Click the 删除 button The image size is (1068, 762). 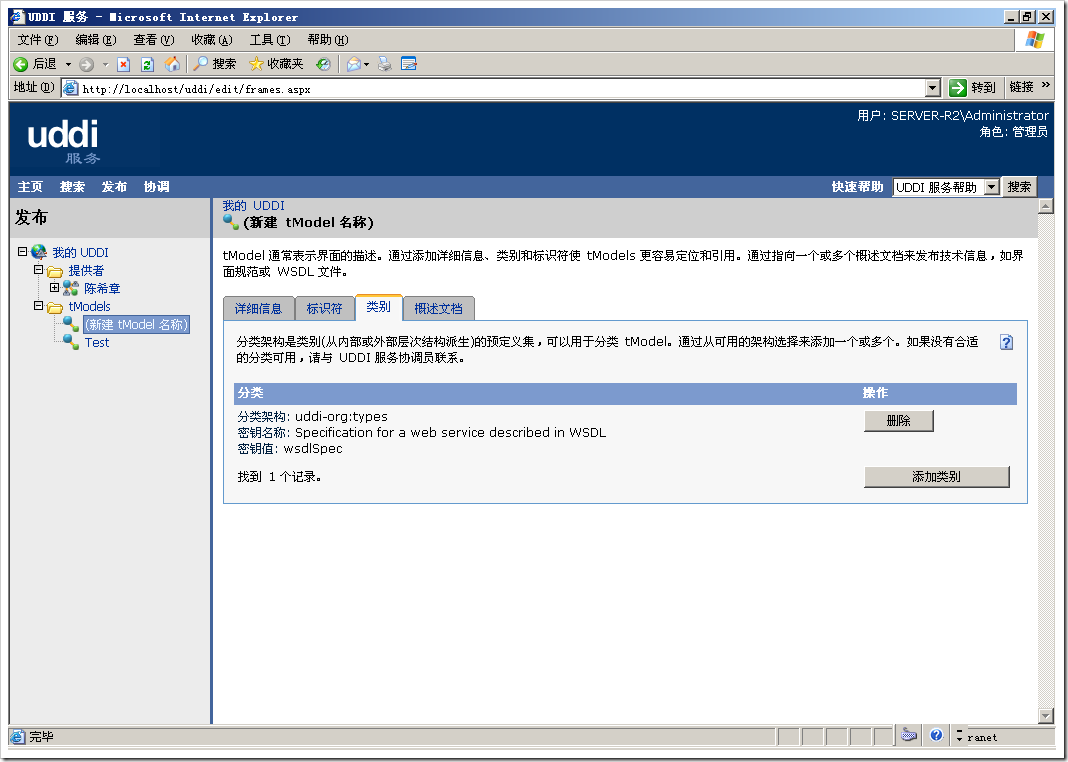point(898,421)
